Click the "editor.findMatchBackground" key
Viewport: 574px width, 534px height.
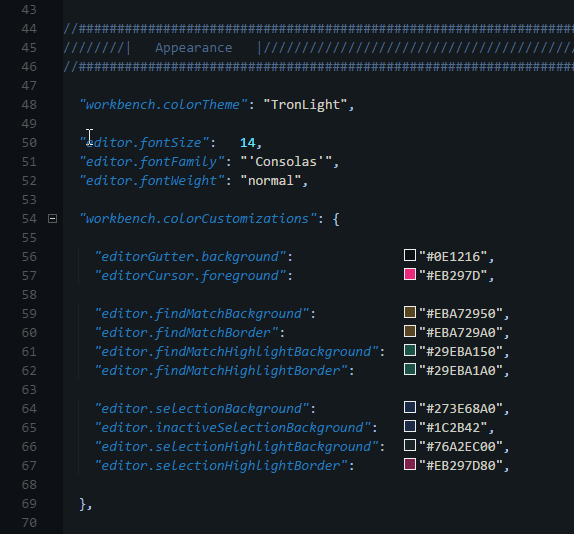(202, 314)
